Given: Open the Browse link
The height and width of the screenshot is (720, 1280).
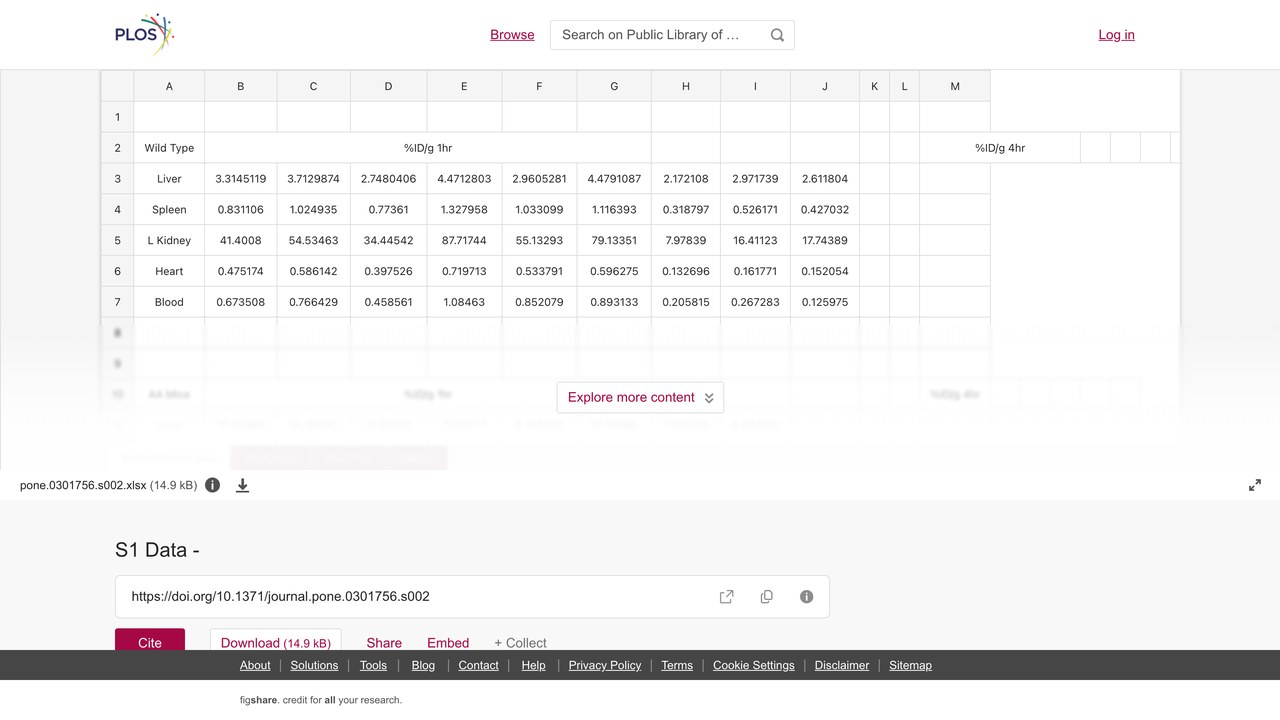Looking at the screenshot, I should (512, 35).
